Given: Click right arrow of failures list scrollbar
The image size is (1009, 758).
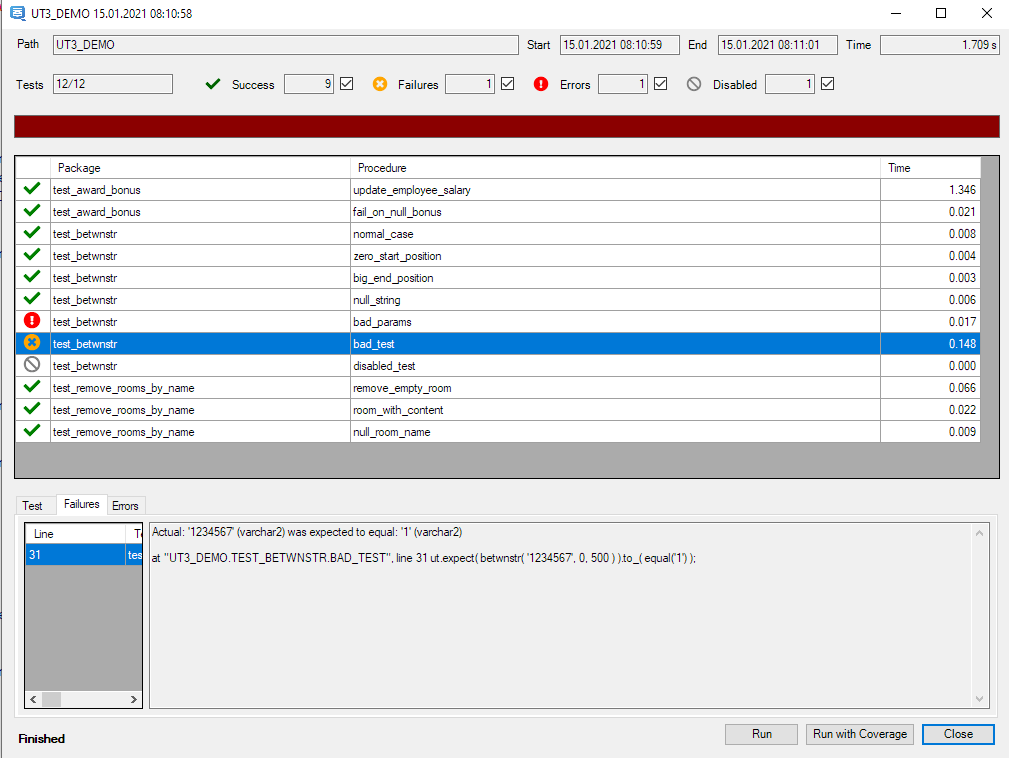Looking at the screenshot, I should tap(133, 699).
